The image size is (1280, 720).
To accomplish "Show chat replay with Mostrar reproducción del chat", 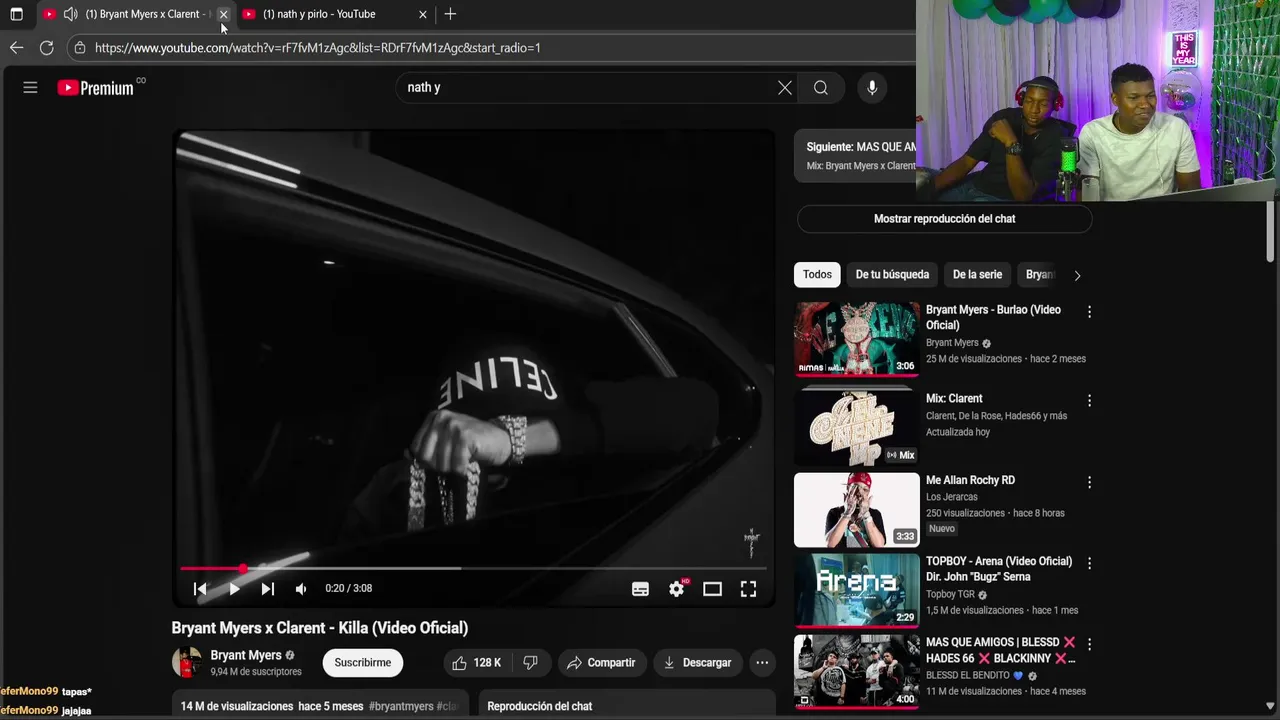I will coord(944,219).
